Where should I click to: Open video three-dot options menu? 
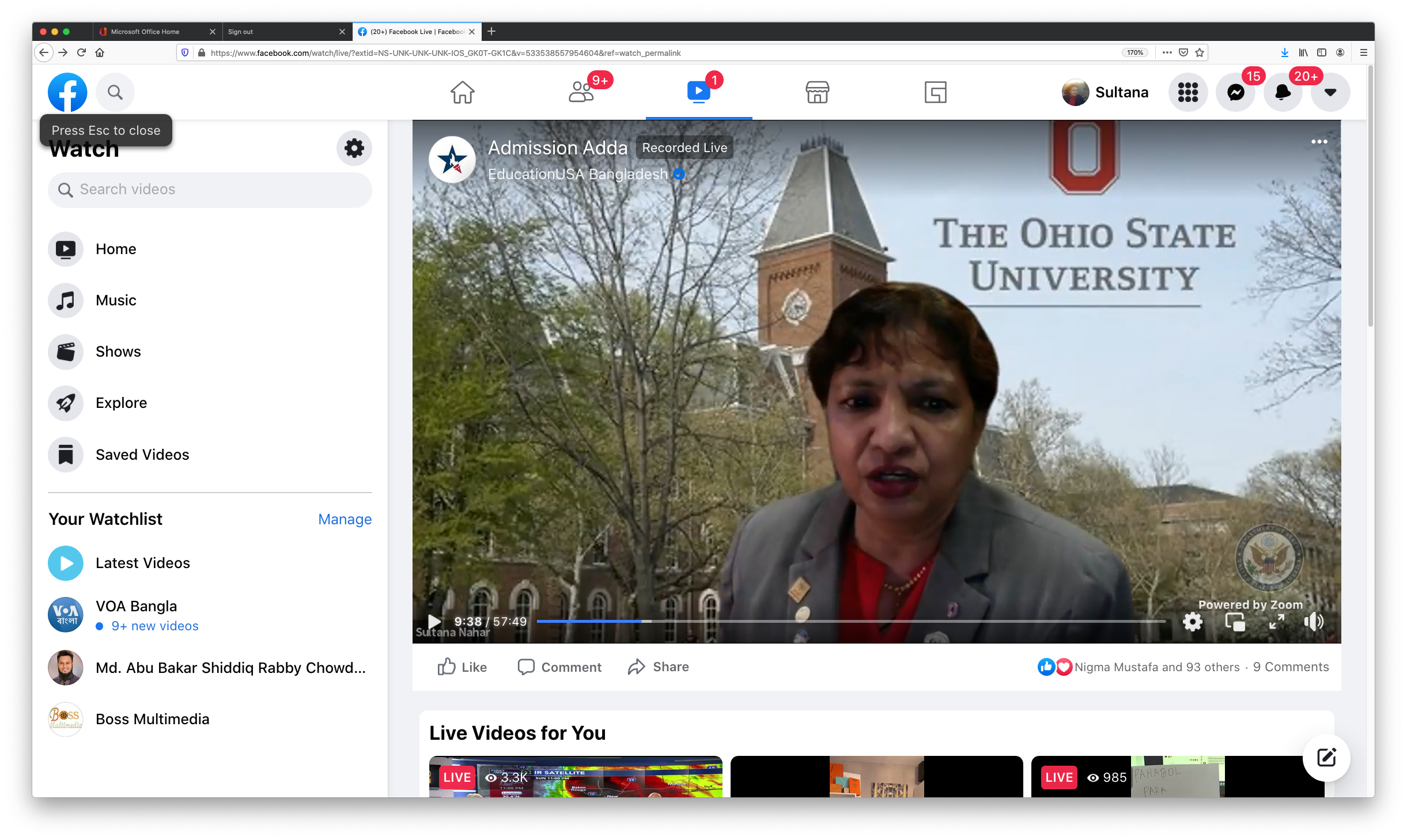pyautogui.click(x=1319, y=142)
